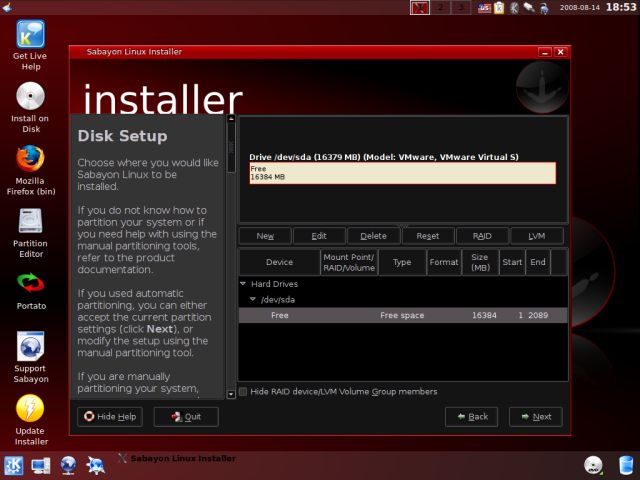Click the Delete partition button

point(373,236)
